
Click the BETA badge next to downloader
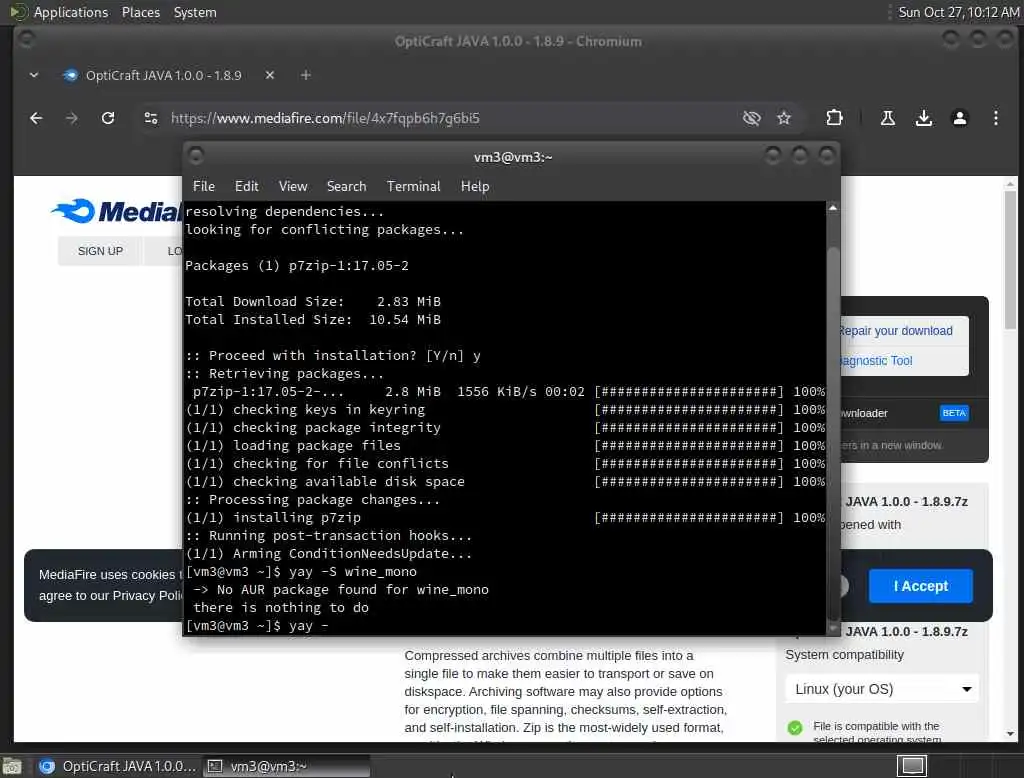(x=953, y=413)
